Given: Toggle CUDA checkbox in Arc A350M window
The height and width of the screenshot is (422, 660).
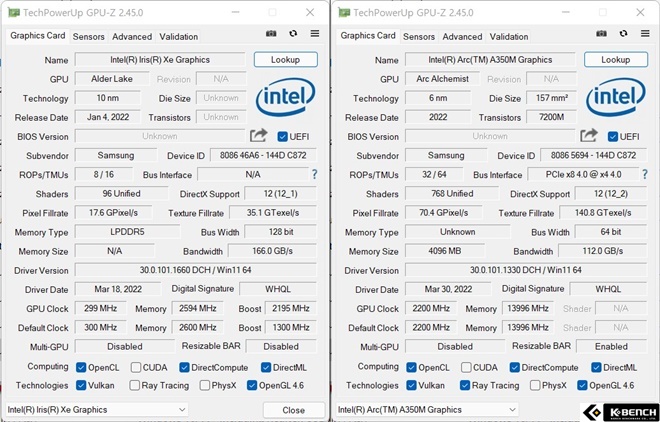Looking at the screenshot, I should (x=466, y=367).
